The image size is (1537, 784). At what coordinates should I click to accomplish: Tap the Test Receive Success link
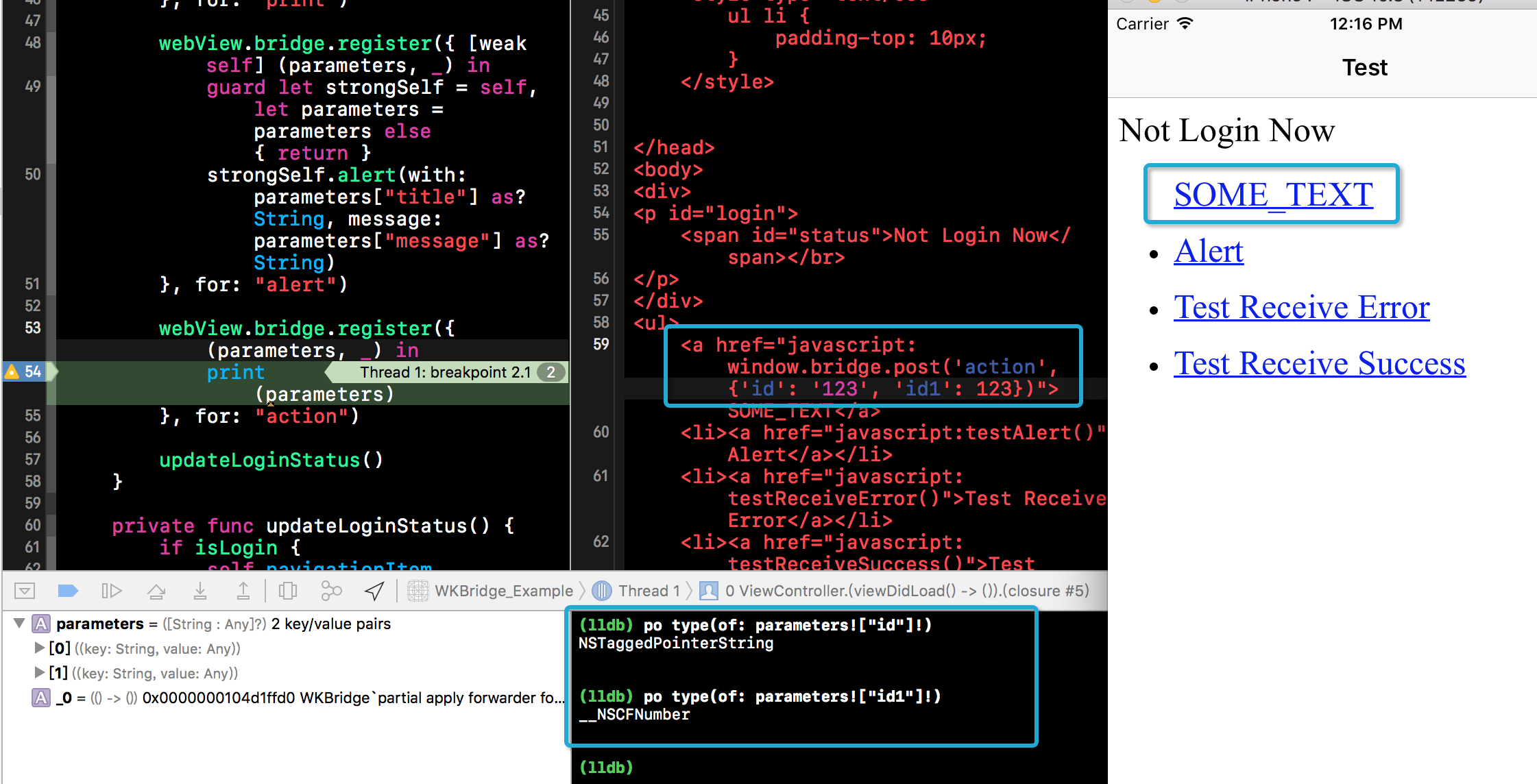(x=1319, y=364)
